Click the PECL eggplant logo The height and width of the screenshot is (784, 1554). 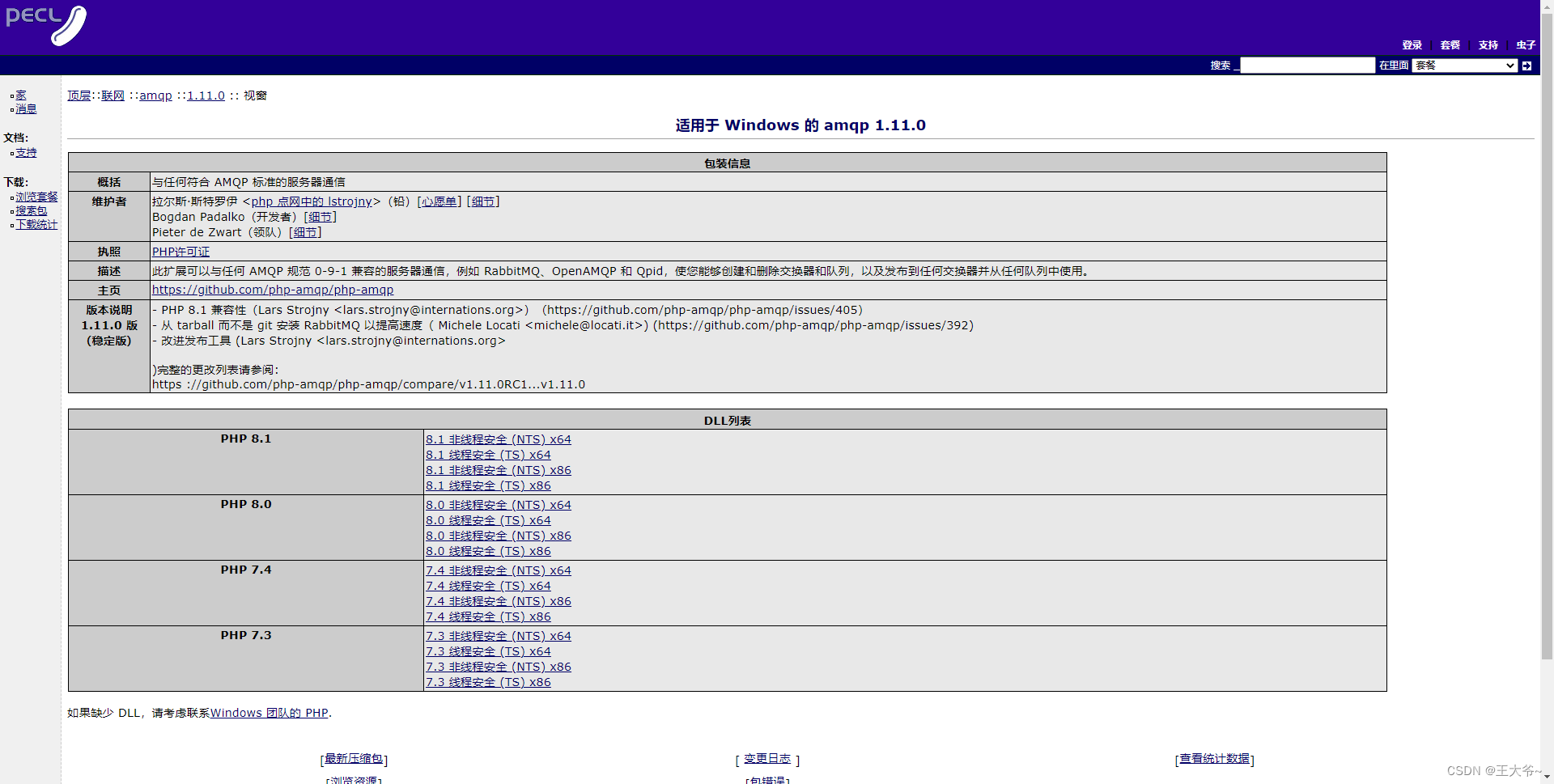(x=46, y=25)
